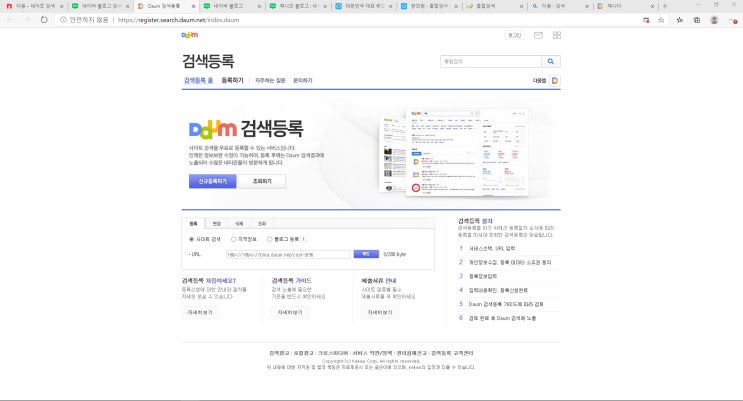This screenshot has width=743, height=401.
Task: Click 자세히보기 under 제출서류 안내
Action: [380, 312]
